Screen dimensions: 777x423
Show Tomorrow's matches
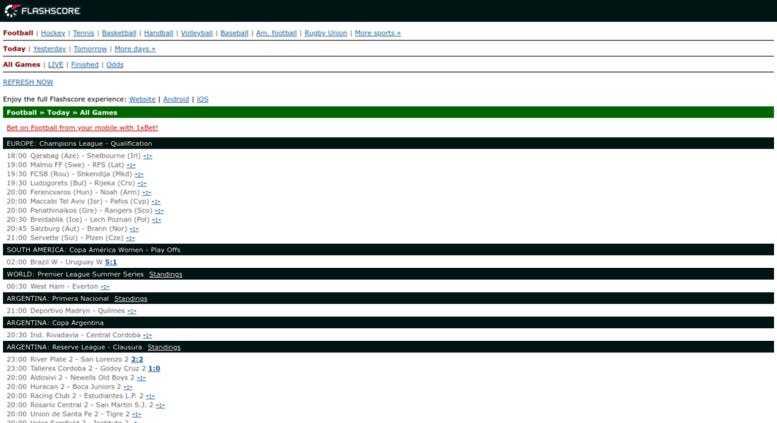[90, 49]
